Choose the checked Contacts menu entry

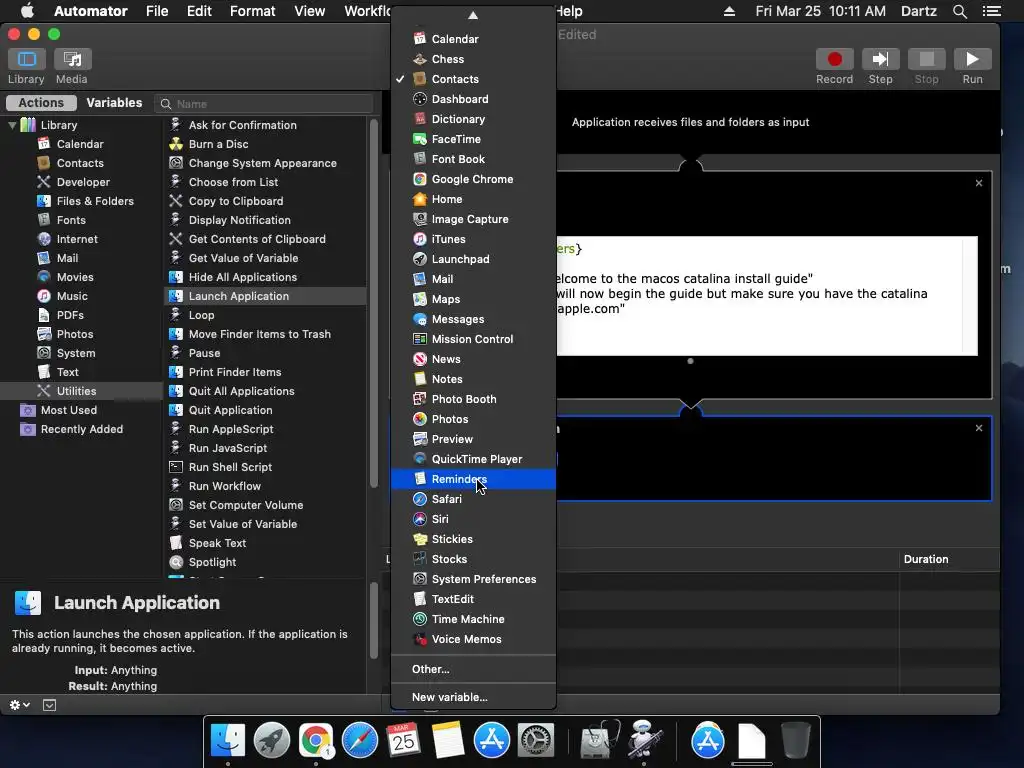coord(473,79)
